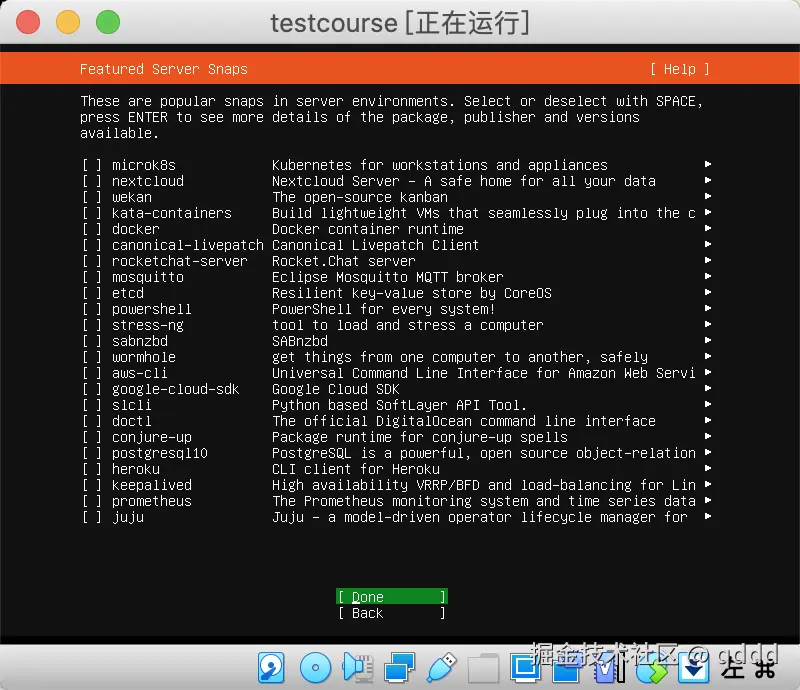Expand the aws-cli row arrow

point(708,372)
